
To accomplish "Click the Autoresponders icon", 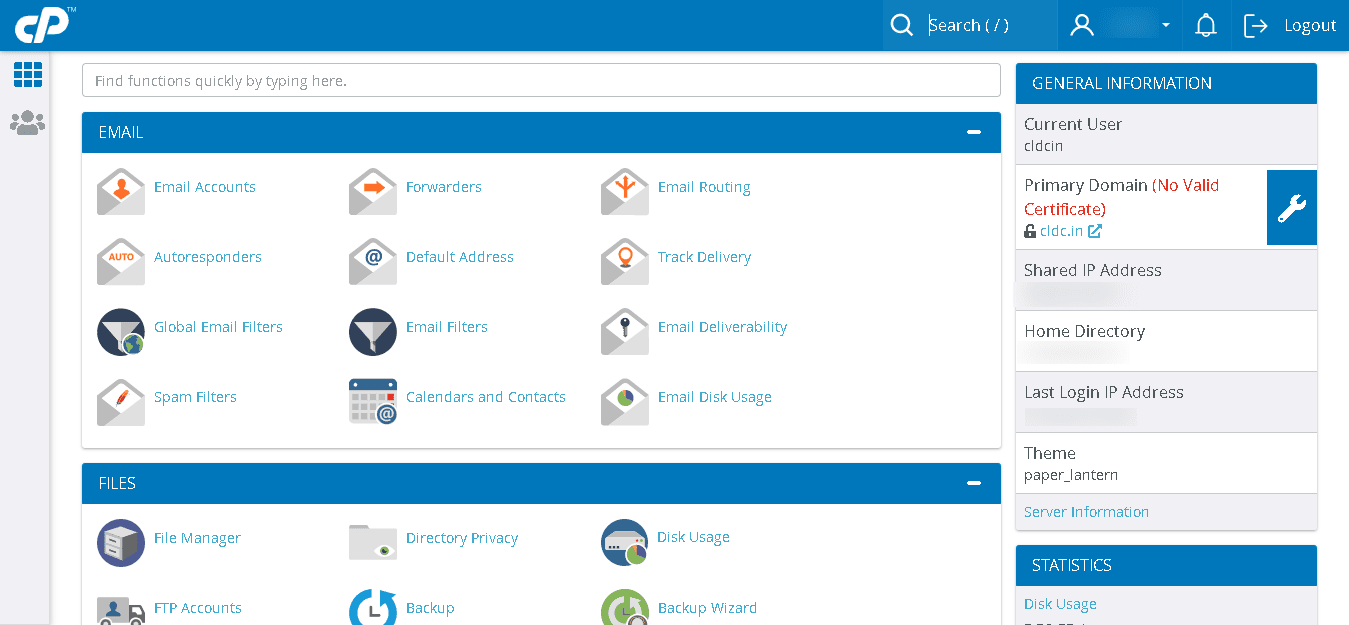I will pyautogui.click(x=121, y=261).
